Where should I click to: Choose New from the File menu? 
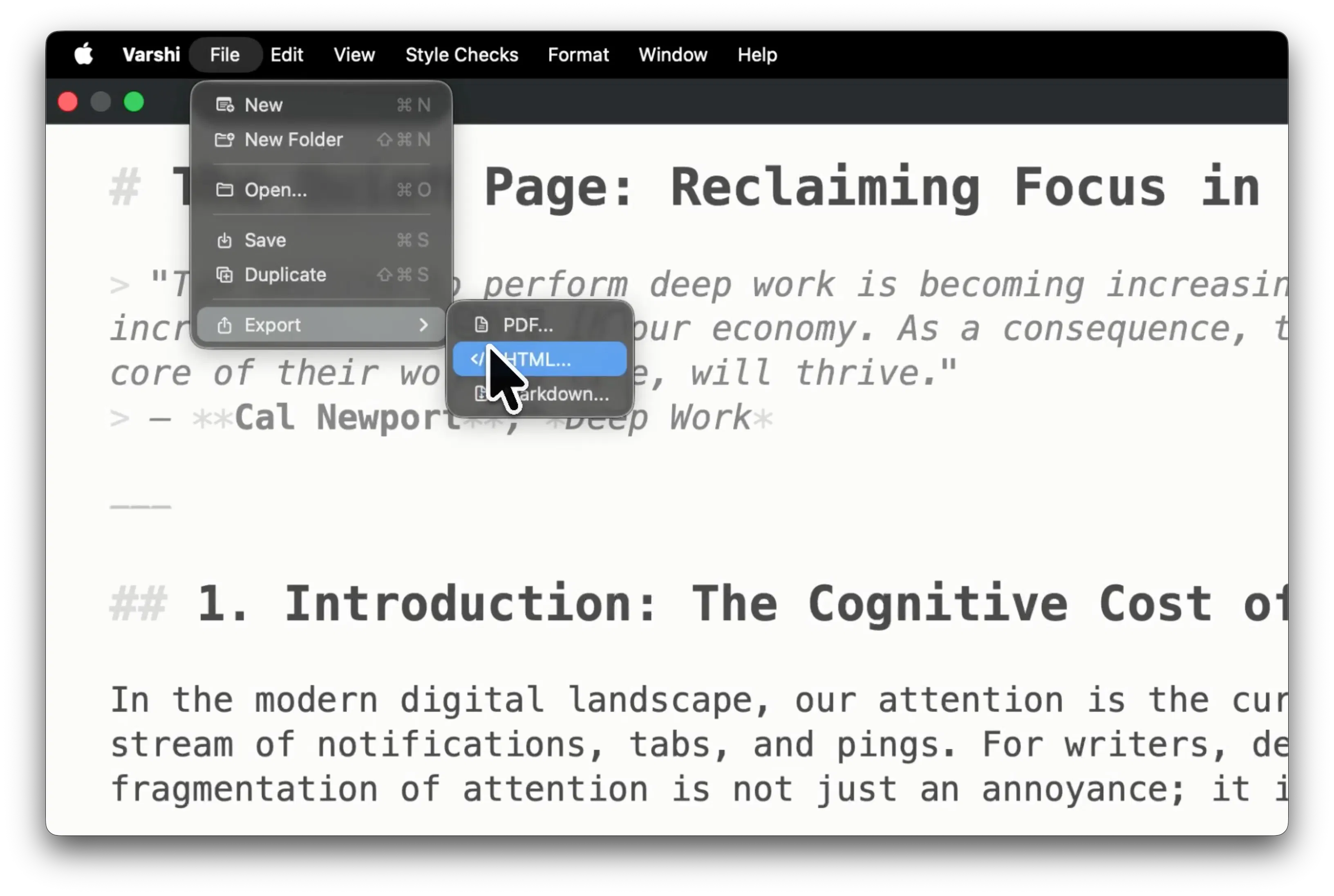(x=321, y=105)
